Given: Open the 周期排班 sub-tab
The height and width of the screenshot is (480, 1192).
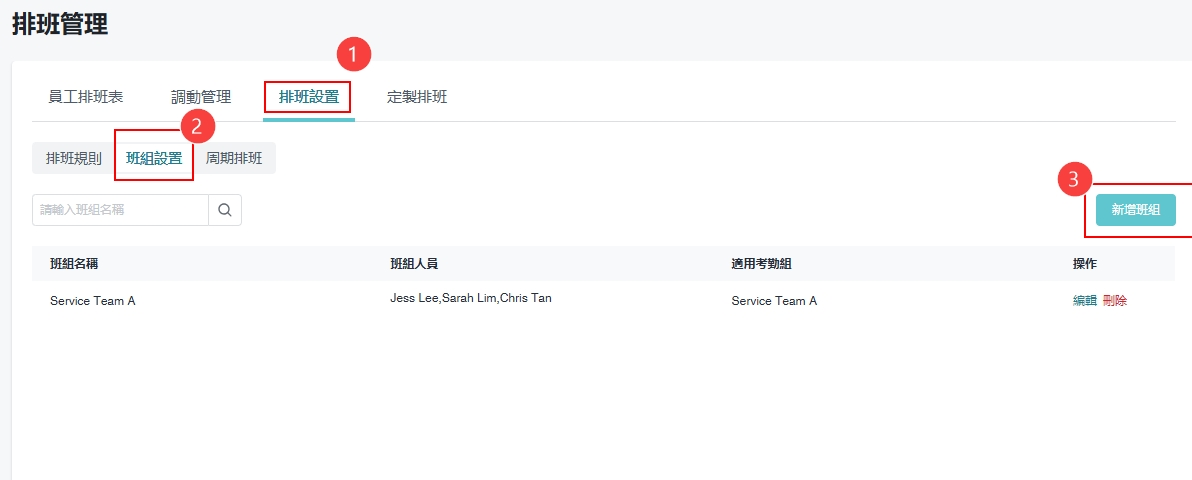Looking at the screenshot, I should tap(234, 158).
